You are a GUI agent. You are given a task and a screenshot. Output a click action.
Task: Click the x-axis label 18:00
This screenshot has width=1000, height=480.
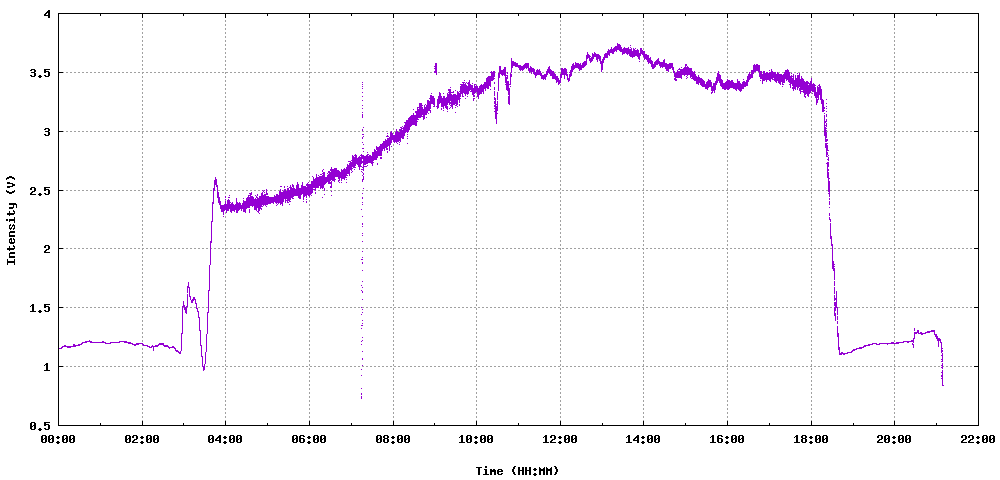pyautogui.click(x=811, y=439)
